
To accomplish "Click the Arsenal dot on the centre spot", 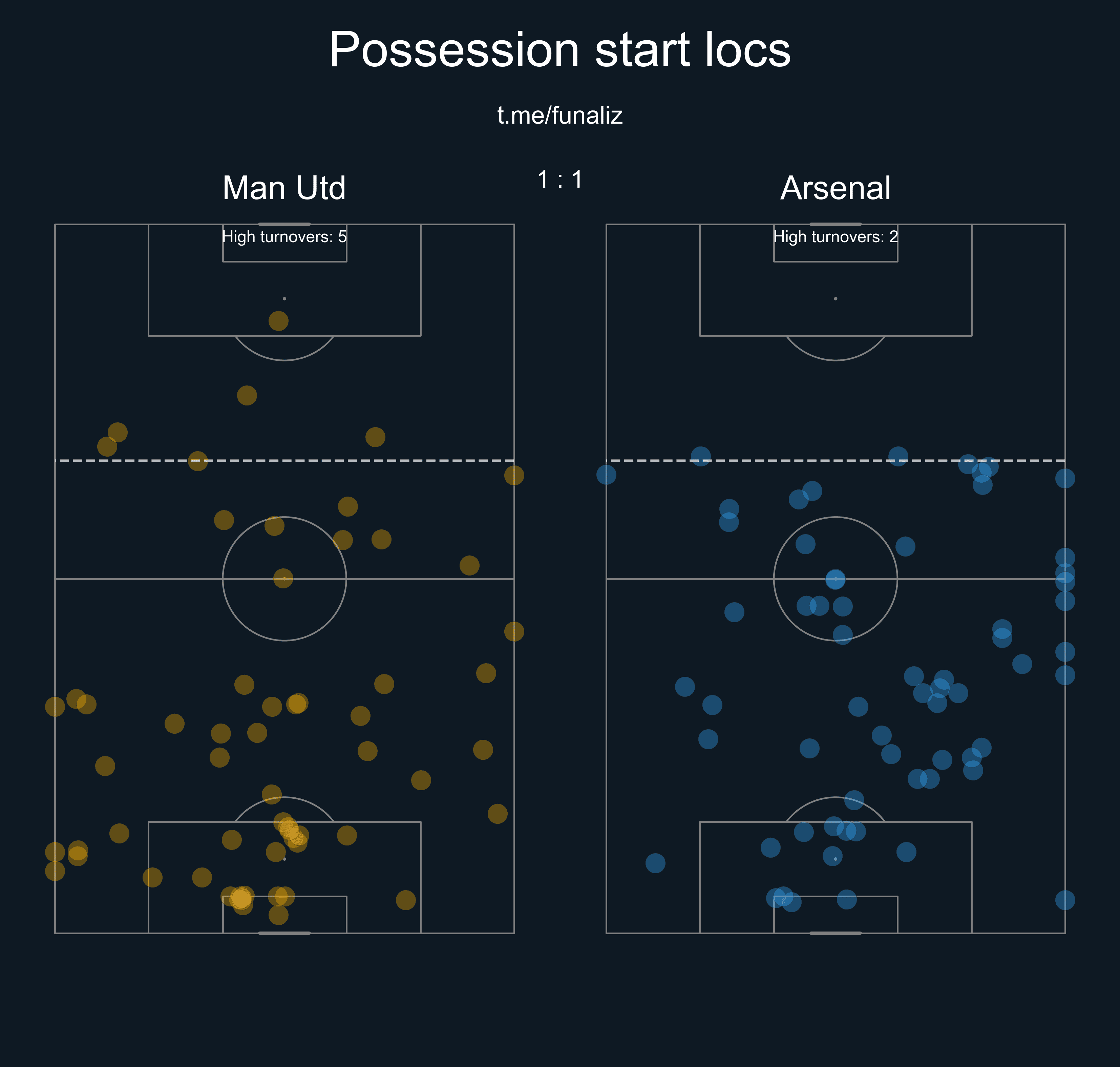I will [x=835, y=579].
